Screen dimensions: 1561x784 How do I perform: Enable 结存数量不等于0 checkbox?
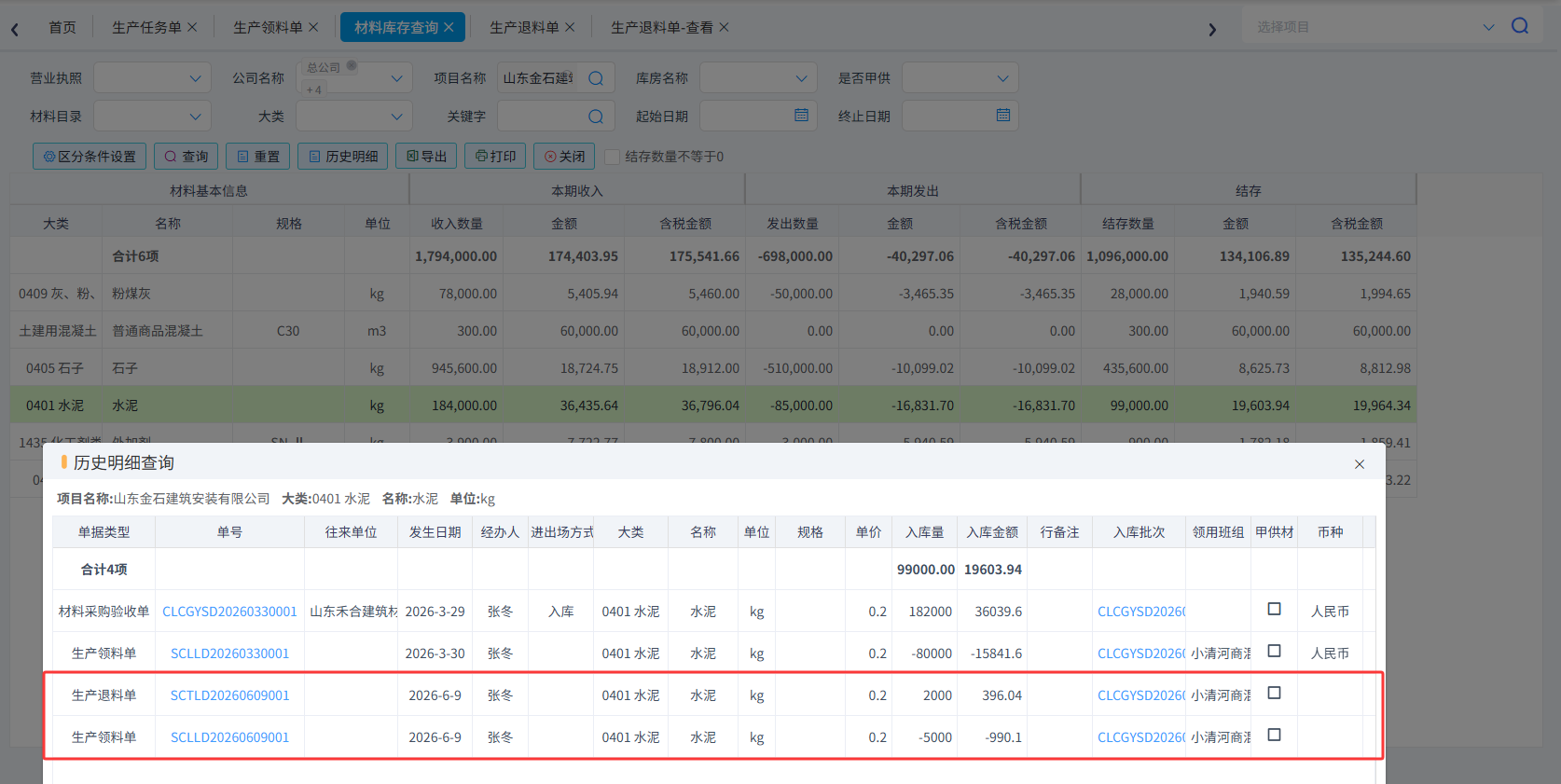coord(613,157)
